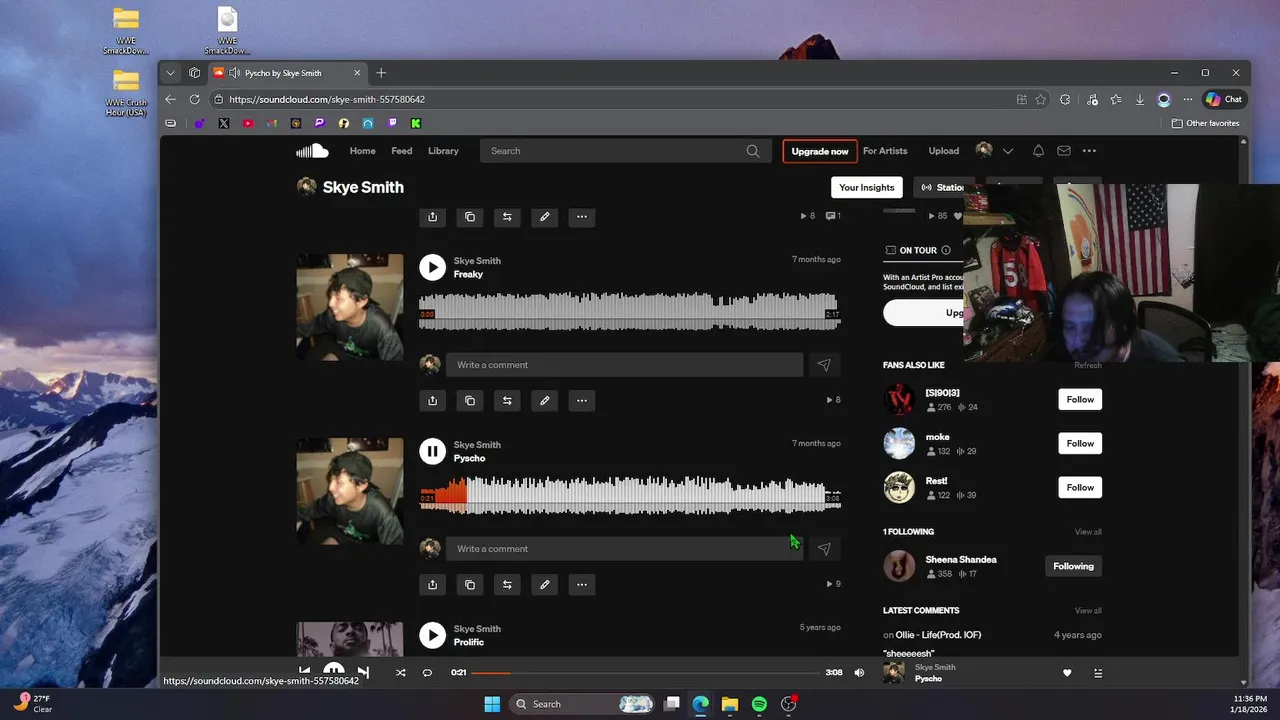Screen dimensions: 1280x720
Task: Go to Home tab
Action: [x=362, y=151]
